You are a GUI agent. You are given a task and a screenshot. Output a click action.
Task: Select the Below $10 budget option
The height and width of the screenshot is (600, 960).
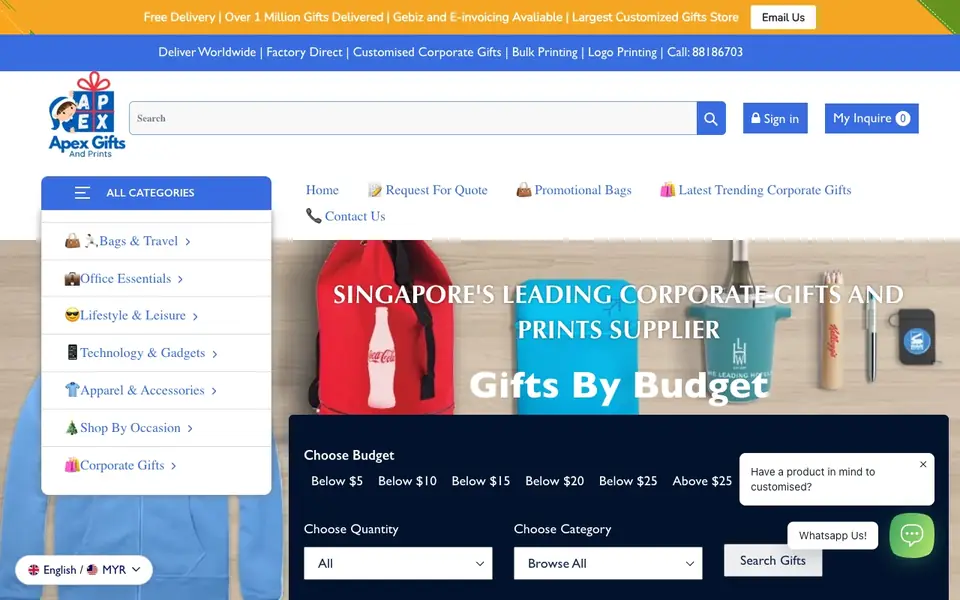[407, 481]
